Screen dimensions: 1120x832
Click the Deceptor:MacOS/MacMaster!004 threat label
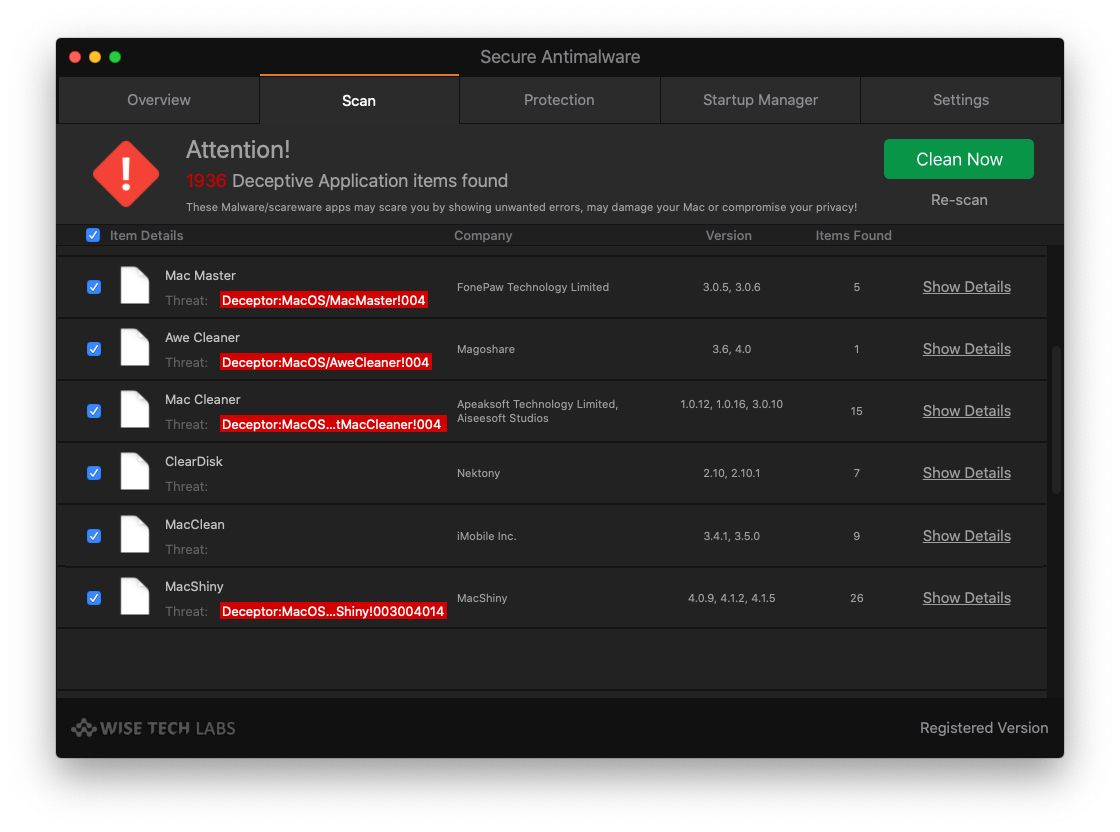[x=324, y=301]
